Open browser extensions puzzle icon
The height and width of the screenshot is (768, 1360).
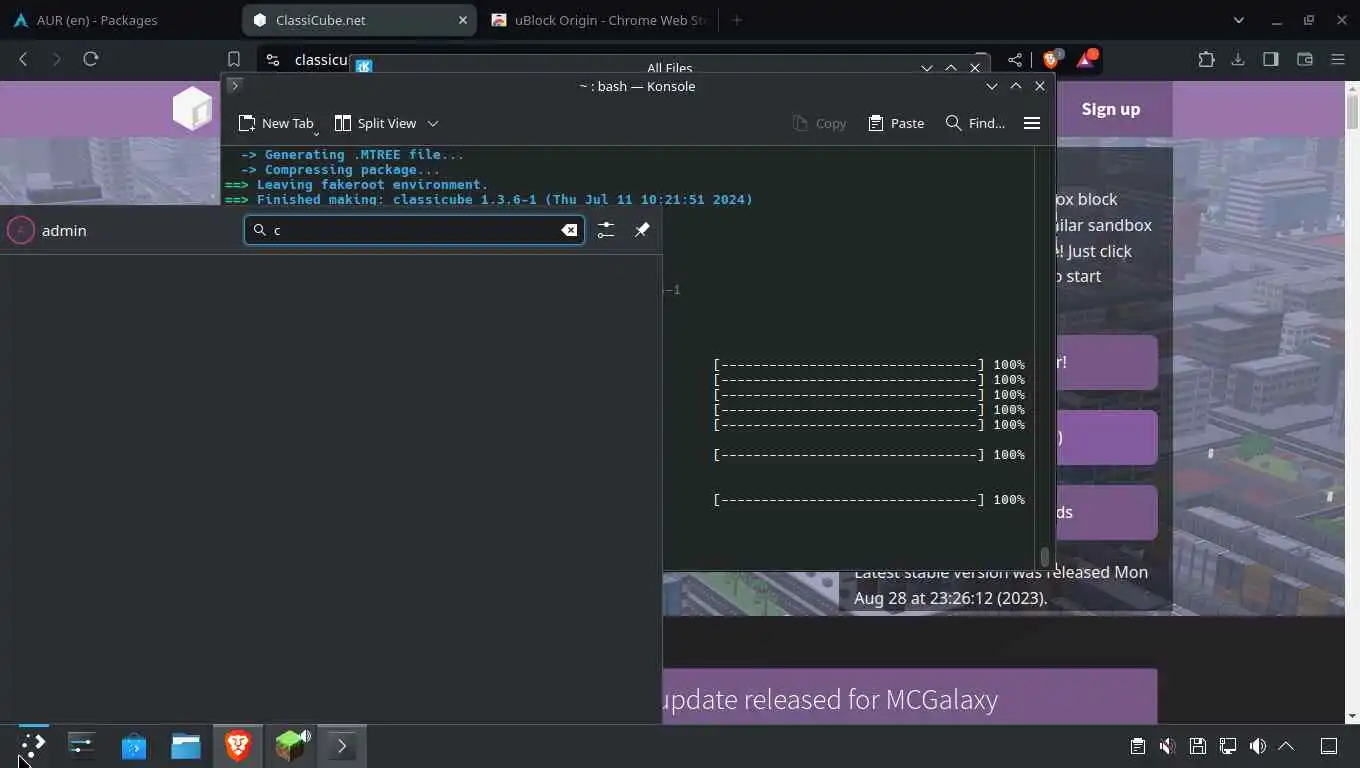(x=1206, y=59)
